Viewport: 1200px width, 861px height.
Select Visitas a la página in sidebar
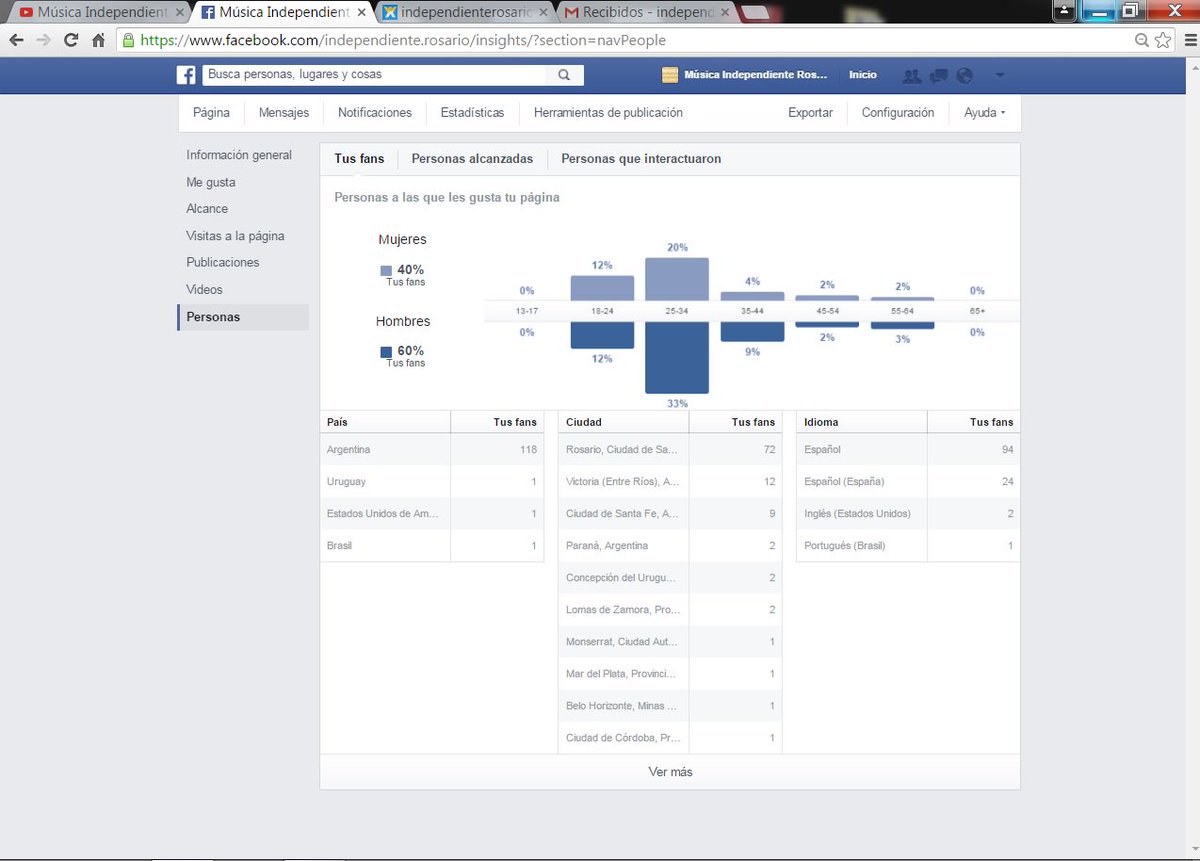[x=235, y=236]
